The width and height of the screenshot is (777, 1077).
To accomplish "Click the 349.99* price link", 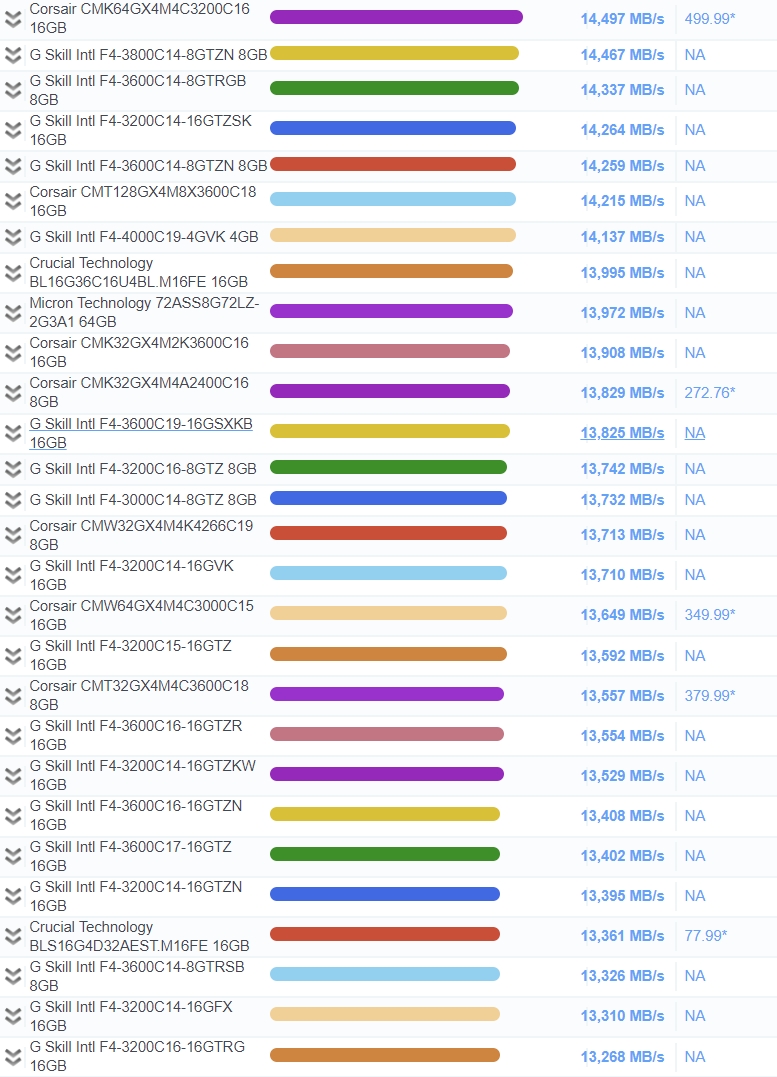I will [x=710, y=615].
